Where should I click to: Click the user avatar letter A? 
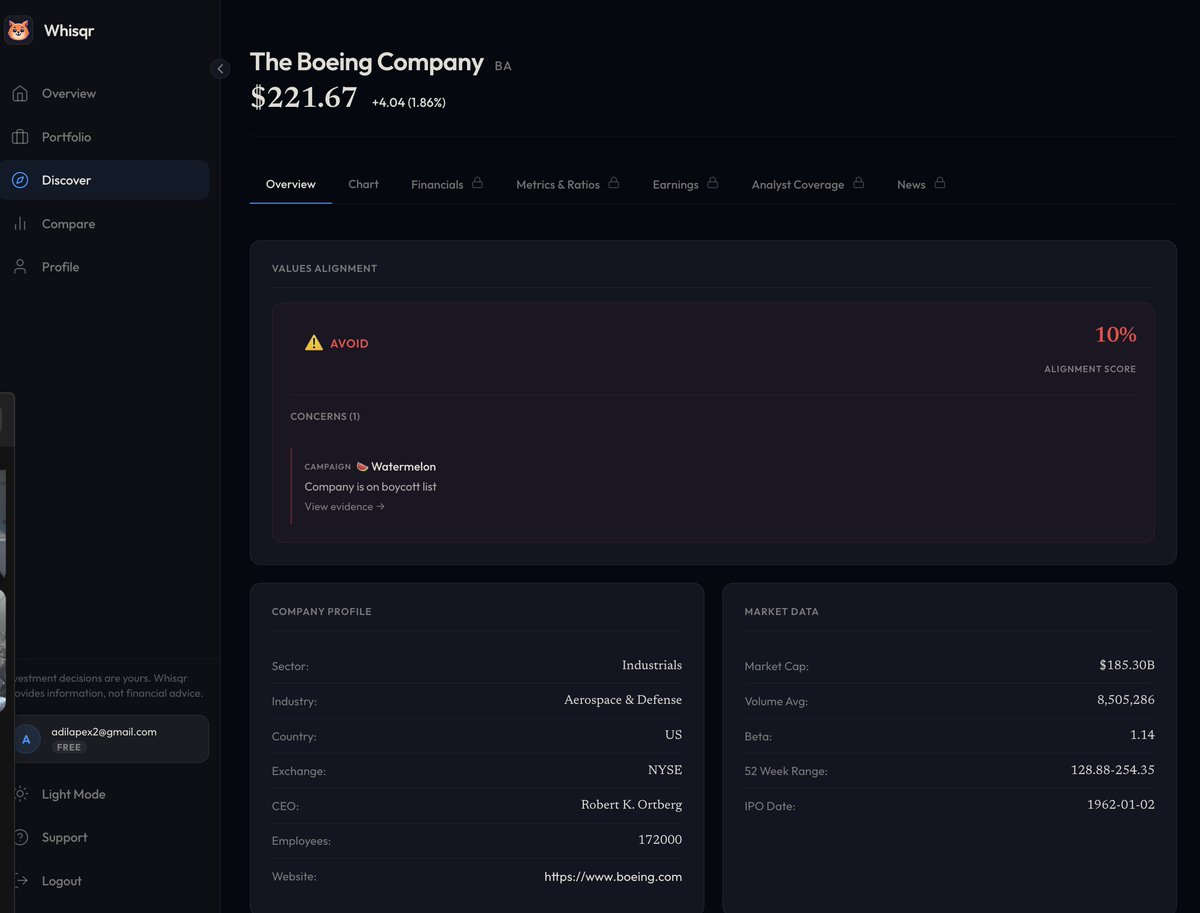tap(26, 740)
